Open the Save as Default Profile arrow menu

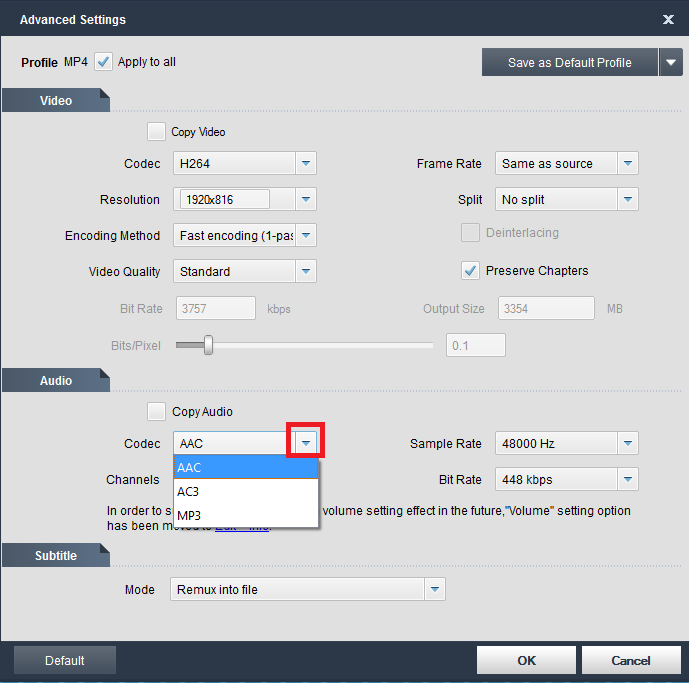(671, 62)
